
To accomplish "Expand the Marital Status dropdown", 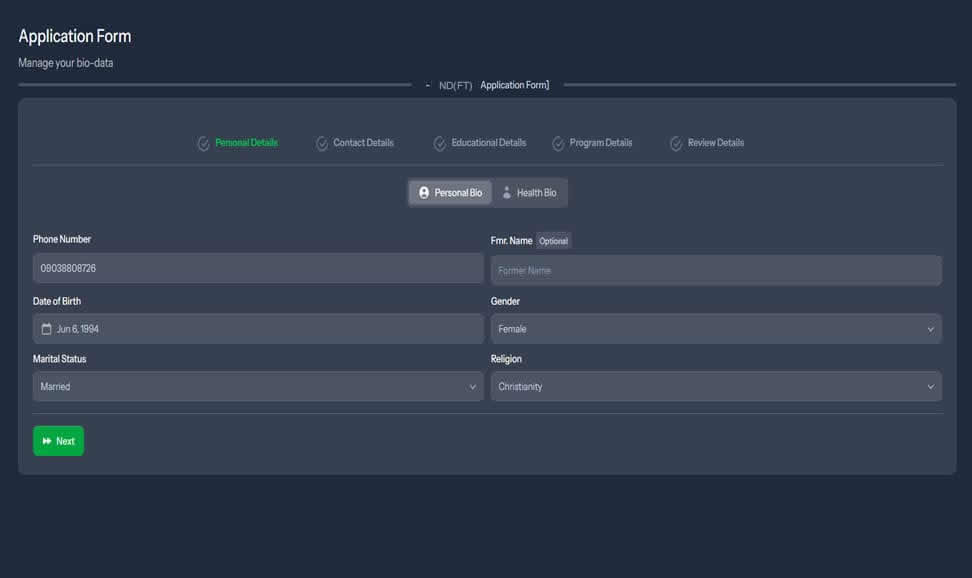I will [x=257, y=387].
